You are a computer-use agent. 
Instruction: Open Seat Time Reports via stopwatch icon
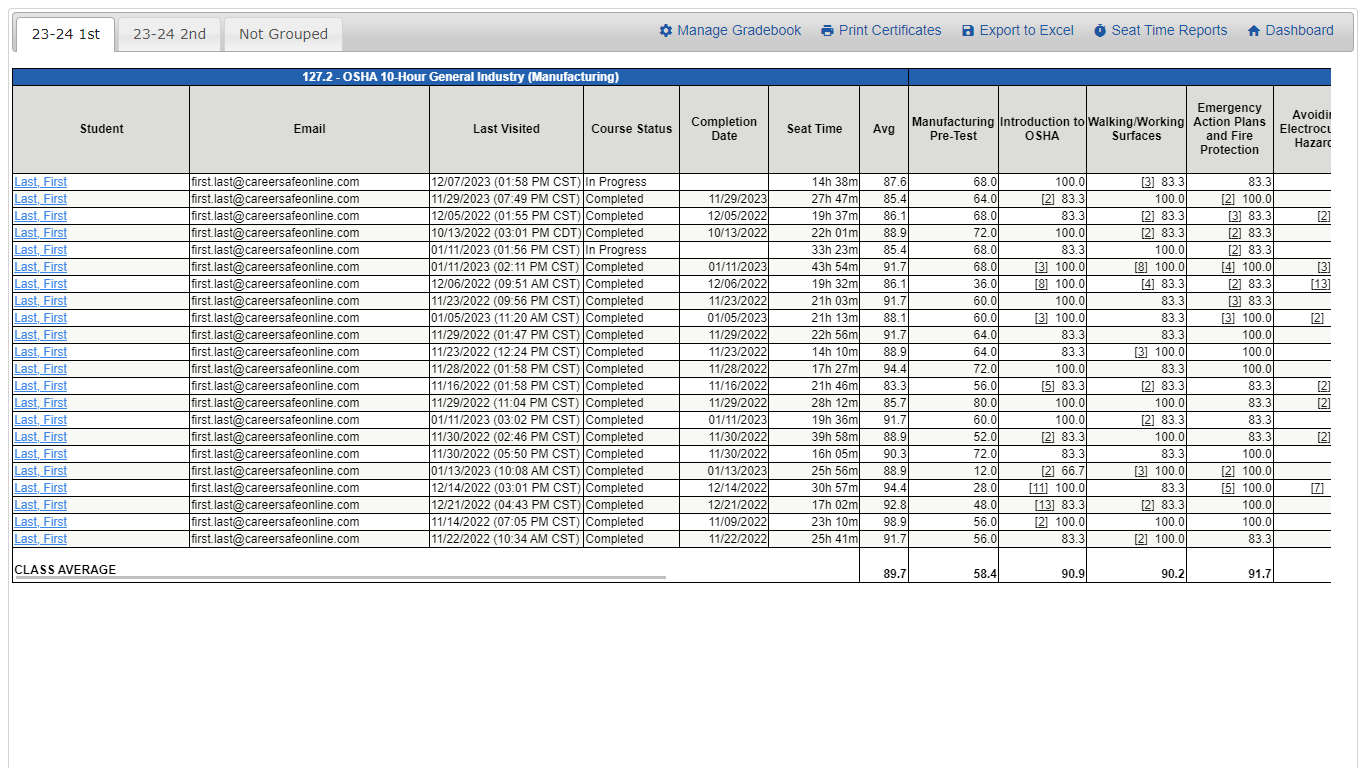click(x=1100, y=31)
